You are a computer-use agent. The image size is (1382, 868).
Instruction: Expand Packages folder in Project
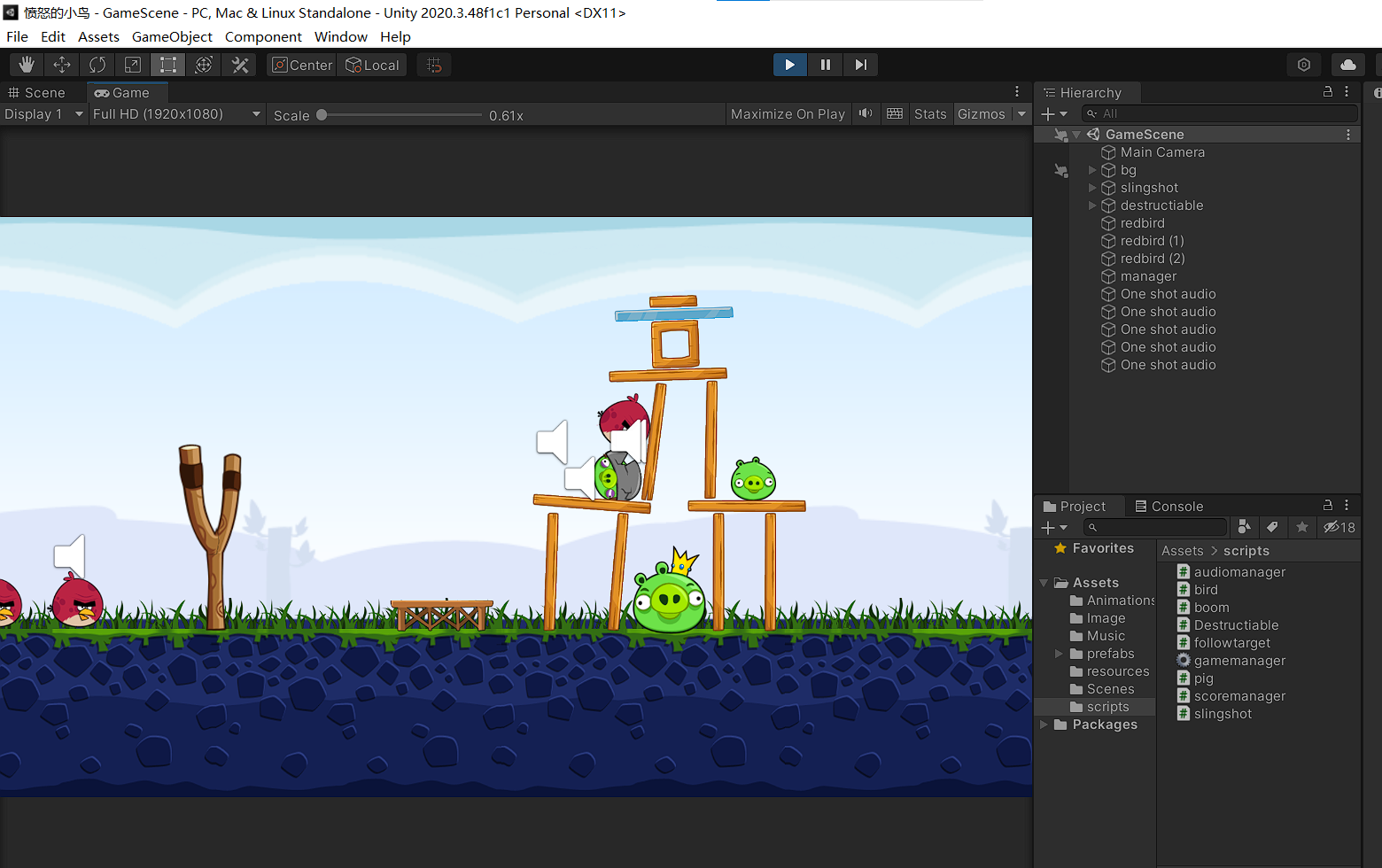[x=1044, y=725]
